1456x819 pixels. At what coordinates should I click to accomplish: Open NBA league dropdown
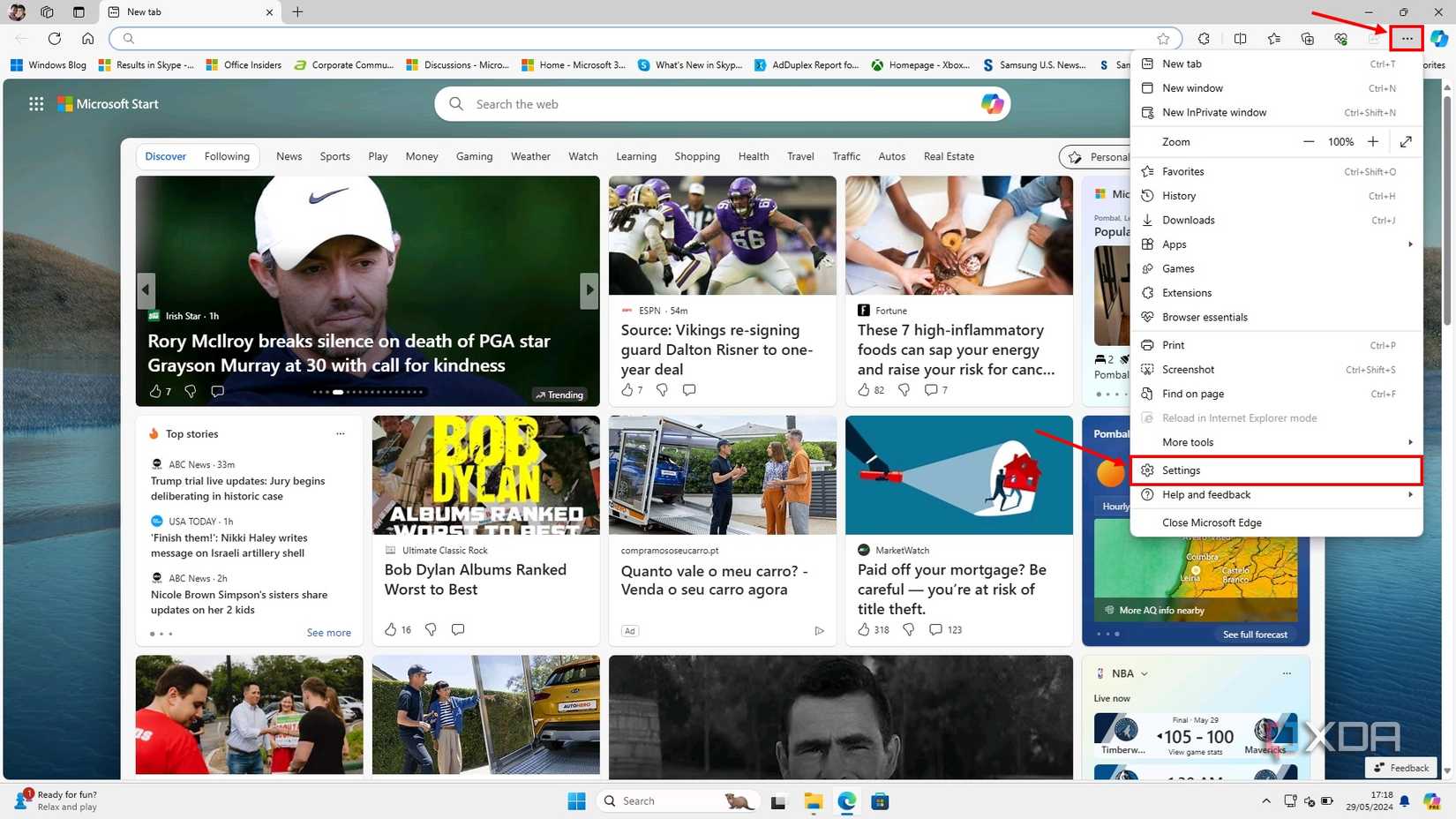tap(1145, 673)
